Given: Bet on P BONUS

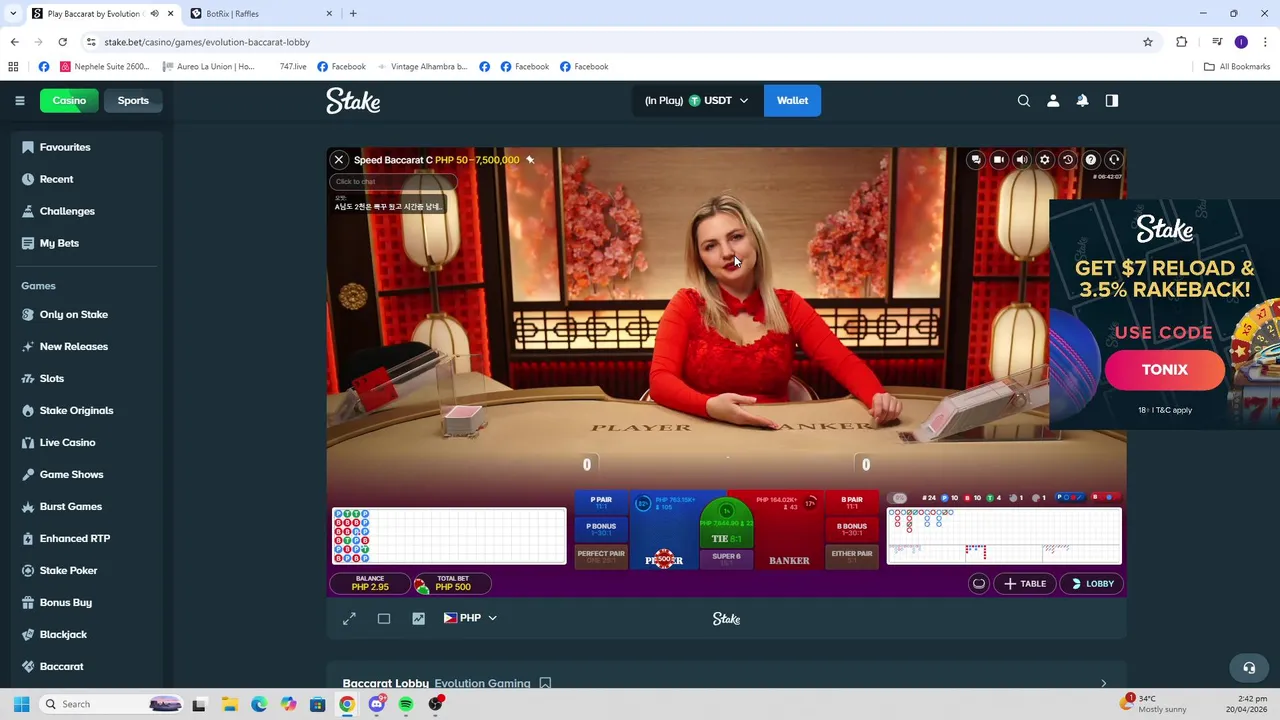Looking at the screenshot, I should point(601,529).
